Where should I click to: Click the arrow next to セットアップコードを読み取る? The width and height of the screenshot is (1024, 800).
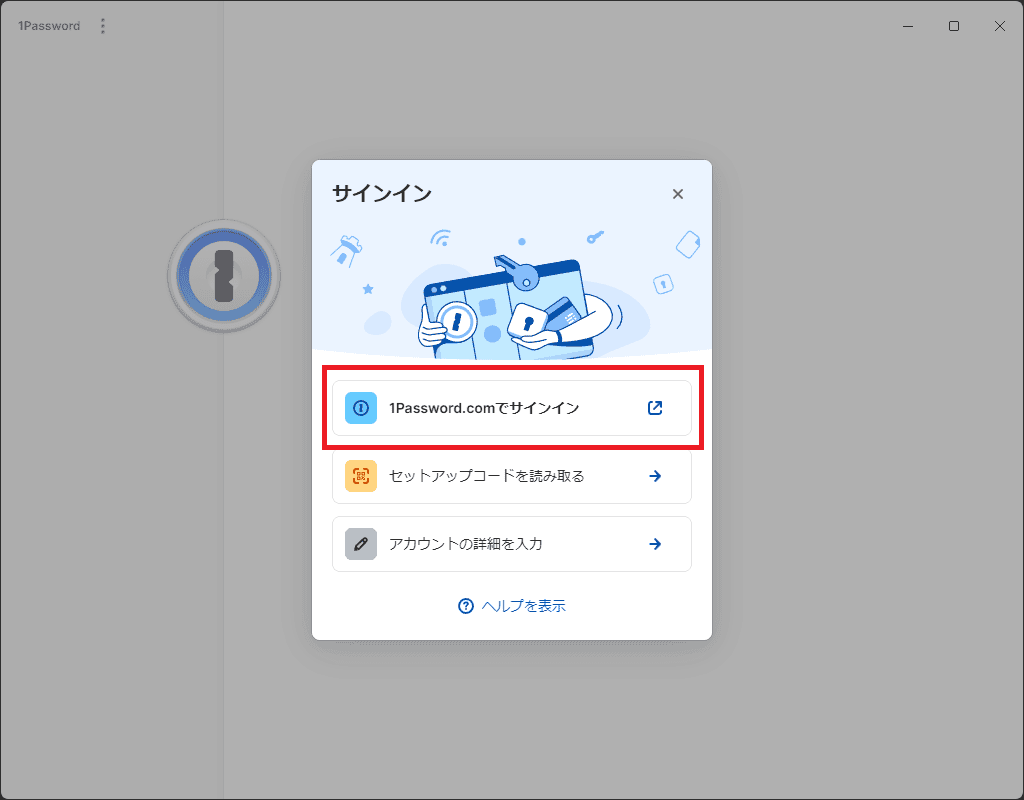pyautogui.click(x=655, y=476)
